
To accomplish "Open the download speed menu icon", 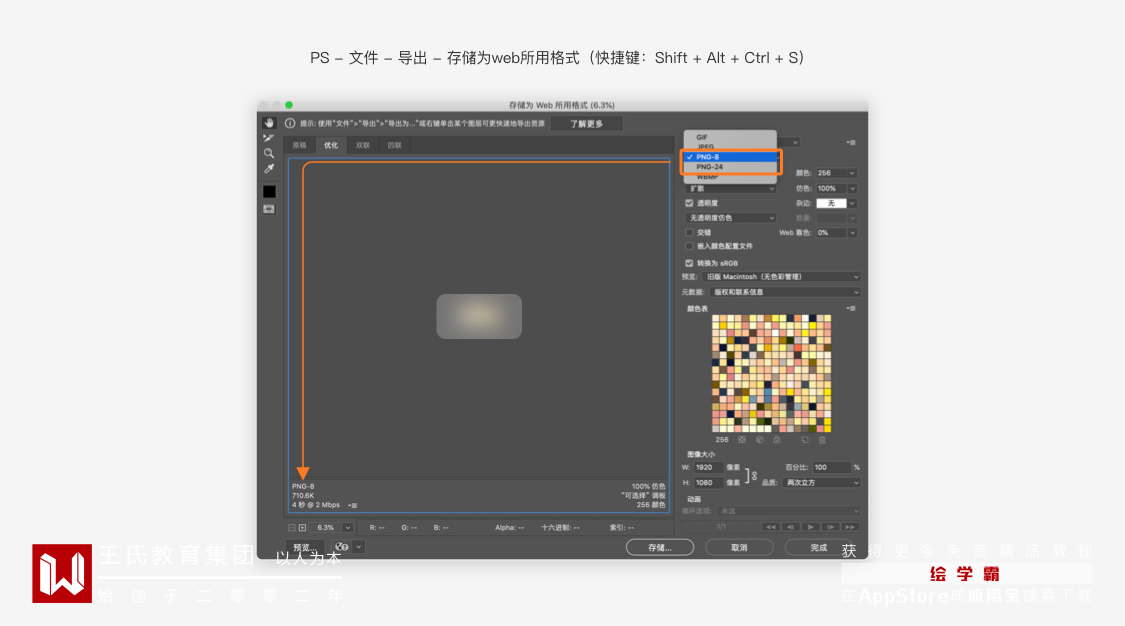I will (352, 506).
